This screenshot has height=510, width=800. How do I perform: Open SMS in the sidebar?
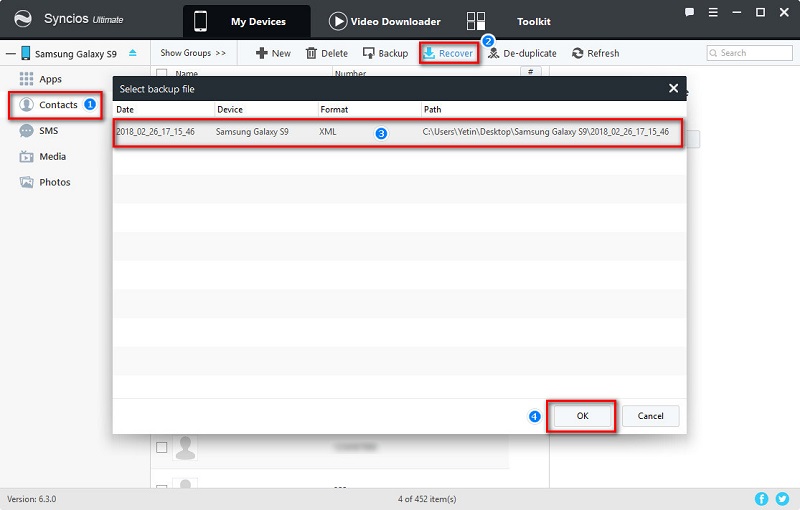pos(48,131)
